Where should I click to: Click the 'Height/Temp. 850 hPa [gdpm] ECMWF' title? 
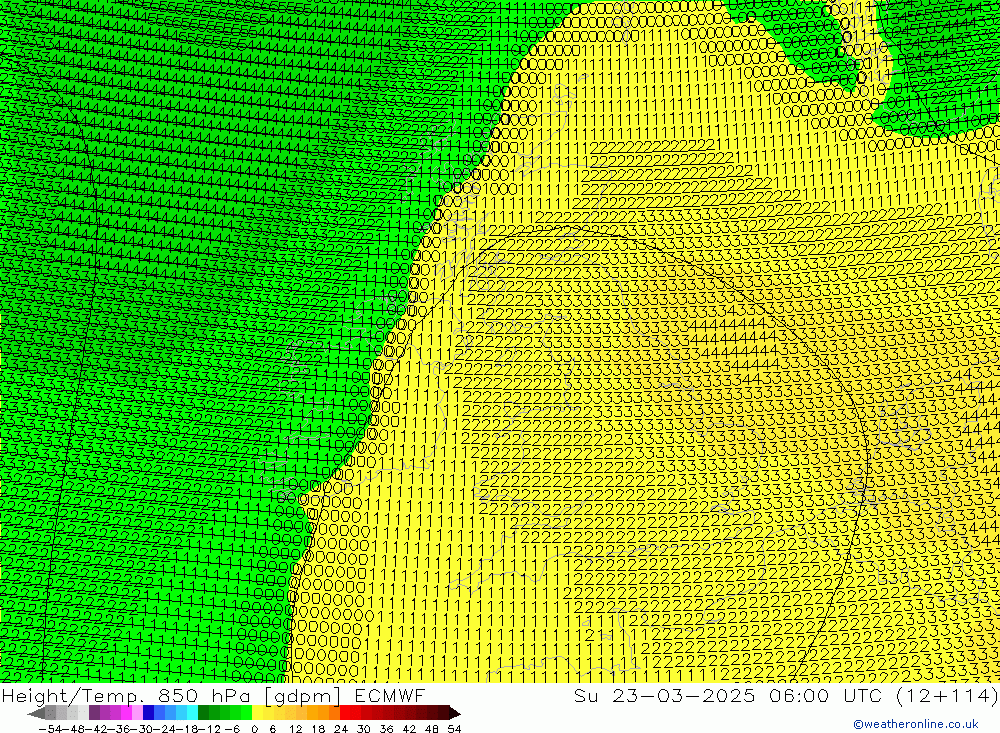pyautogui.click(x=213, y=695)
